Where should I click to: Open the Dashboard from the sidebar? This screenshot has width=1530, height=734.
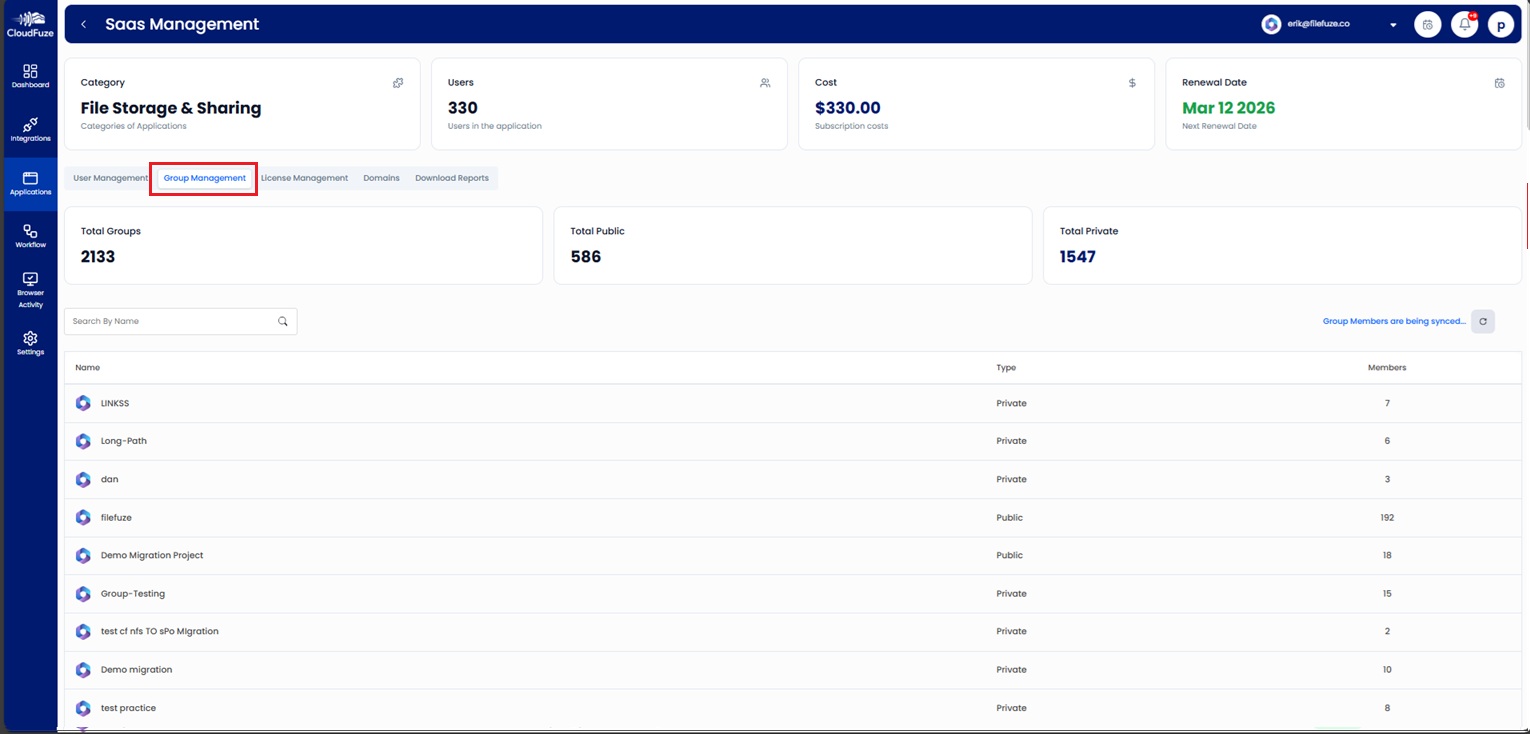tap(30, 75)
